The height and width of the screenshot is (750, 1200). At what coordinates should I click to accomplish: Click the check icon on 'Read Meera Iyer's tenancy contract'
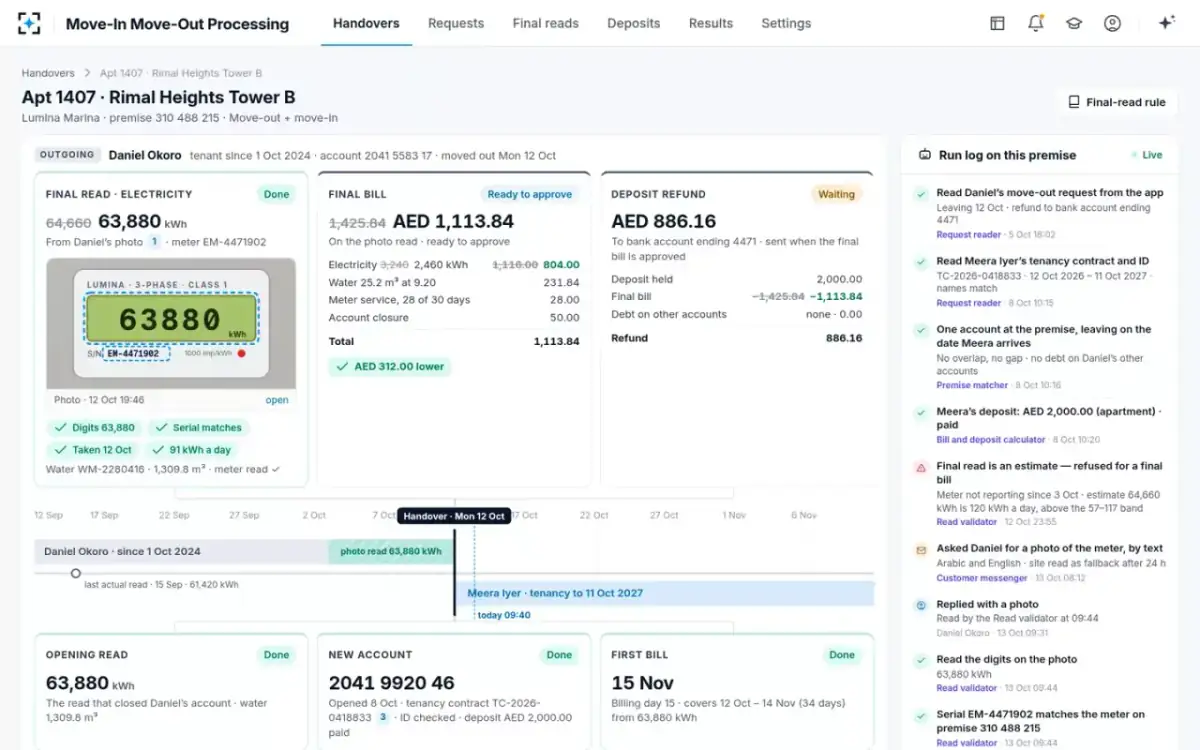pyautogui.click(x=921, y=262)
